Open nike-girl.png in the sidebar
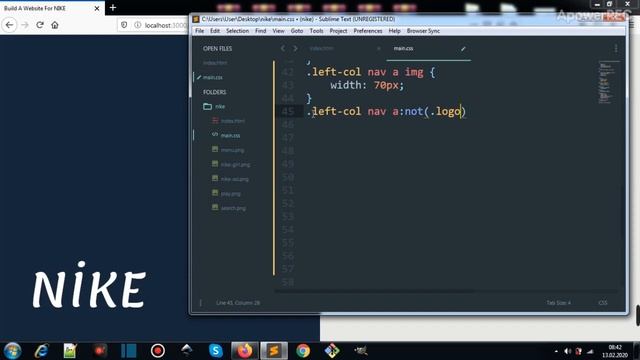Screen dimensions: 640x360 235,165
